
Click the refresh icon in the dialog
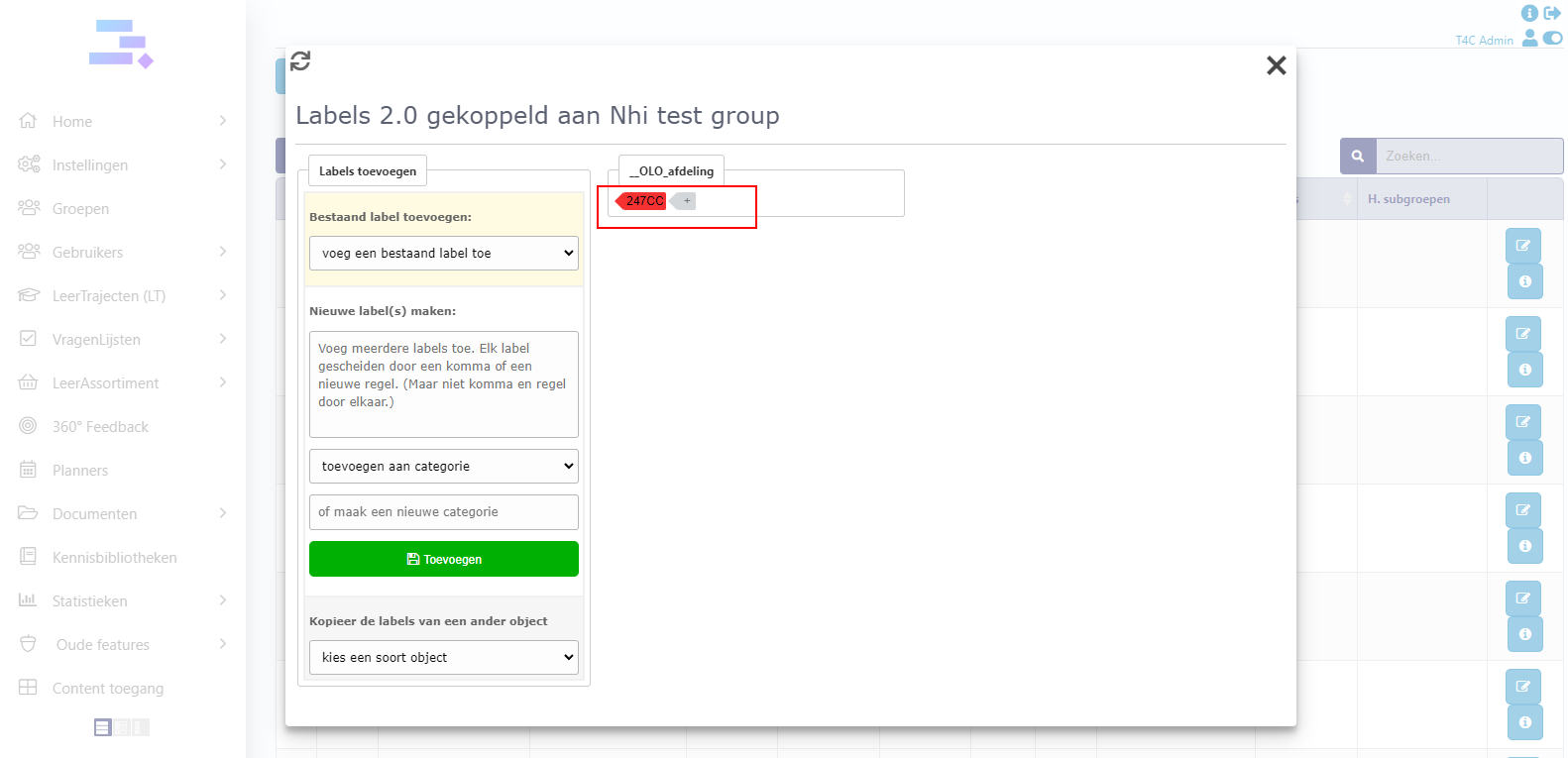click(300, 61)
